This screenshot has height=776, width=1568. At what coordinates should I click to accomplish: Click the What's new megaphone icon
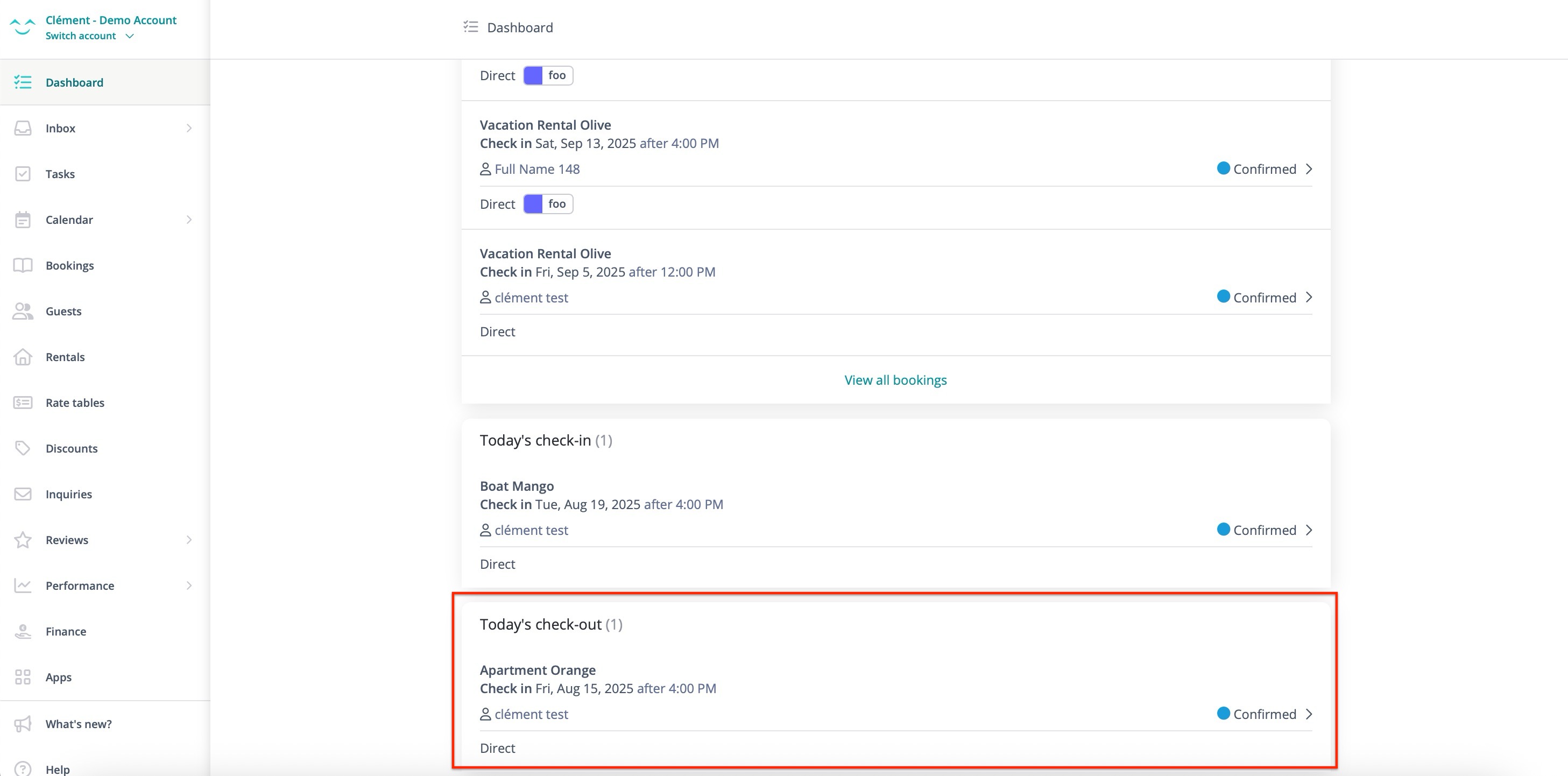coord(23,723)
